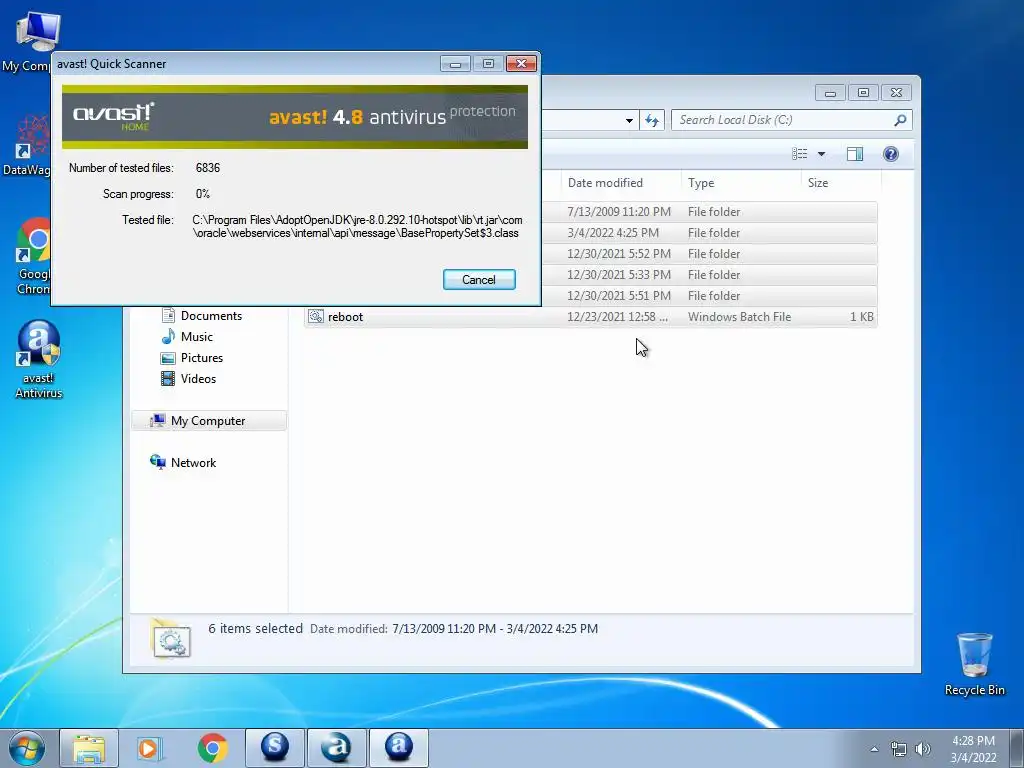Open Videos library in navigation pane

coord(188,379)
